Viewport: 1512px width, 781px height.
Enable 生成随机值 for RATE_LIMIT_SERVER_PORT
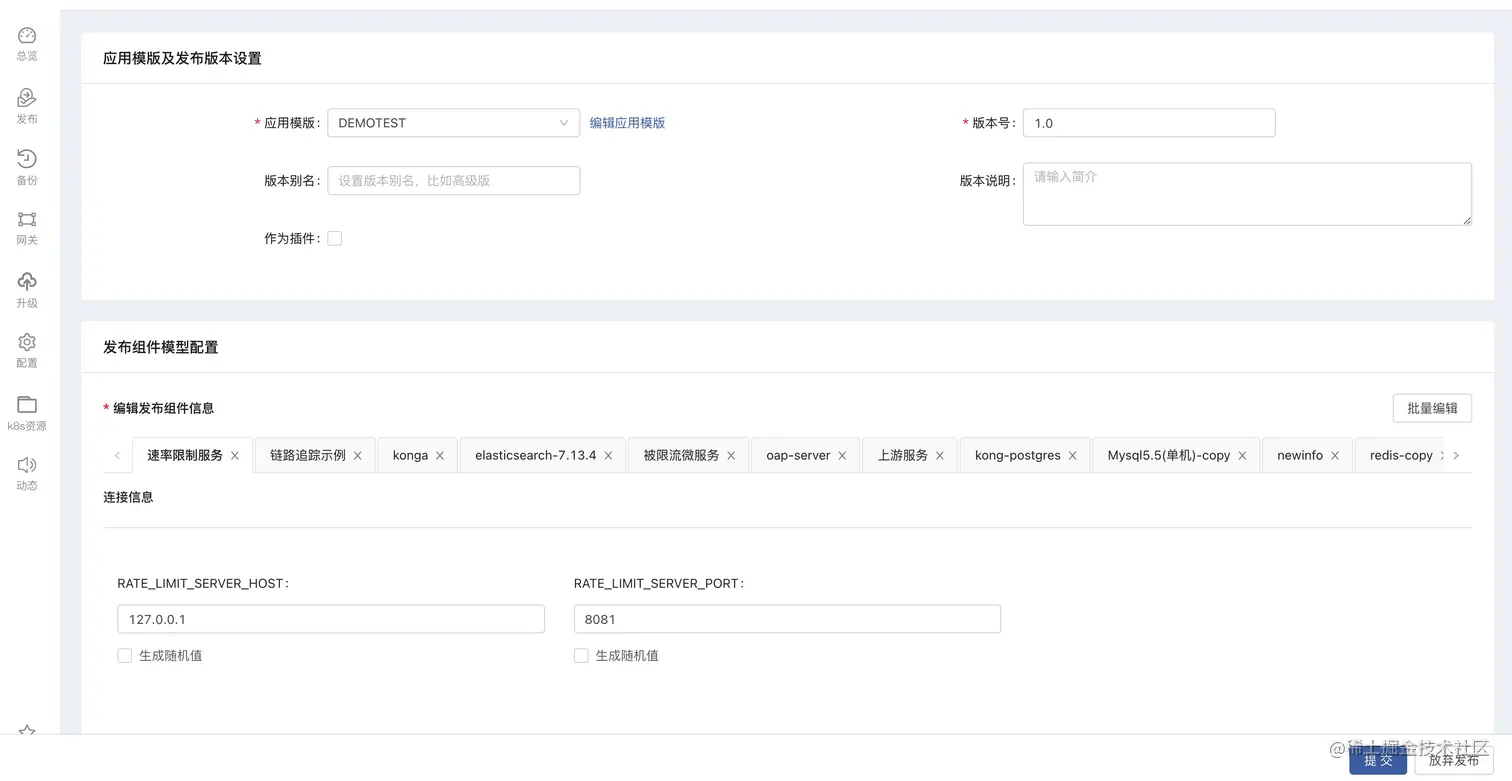[581, 656]
